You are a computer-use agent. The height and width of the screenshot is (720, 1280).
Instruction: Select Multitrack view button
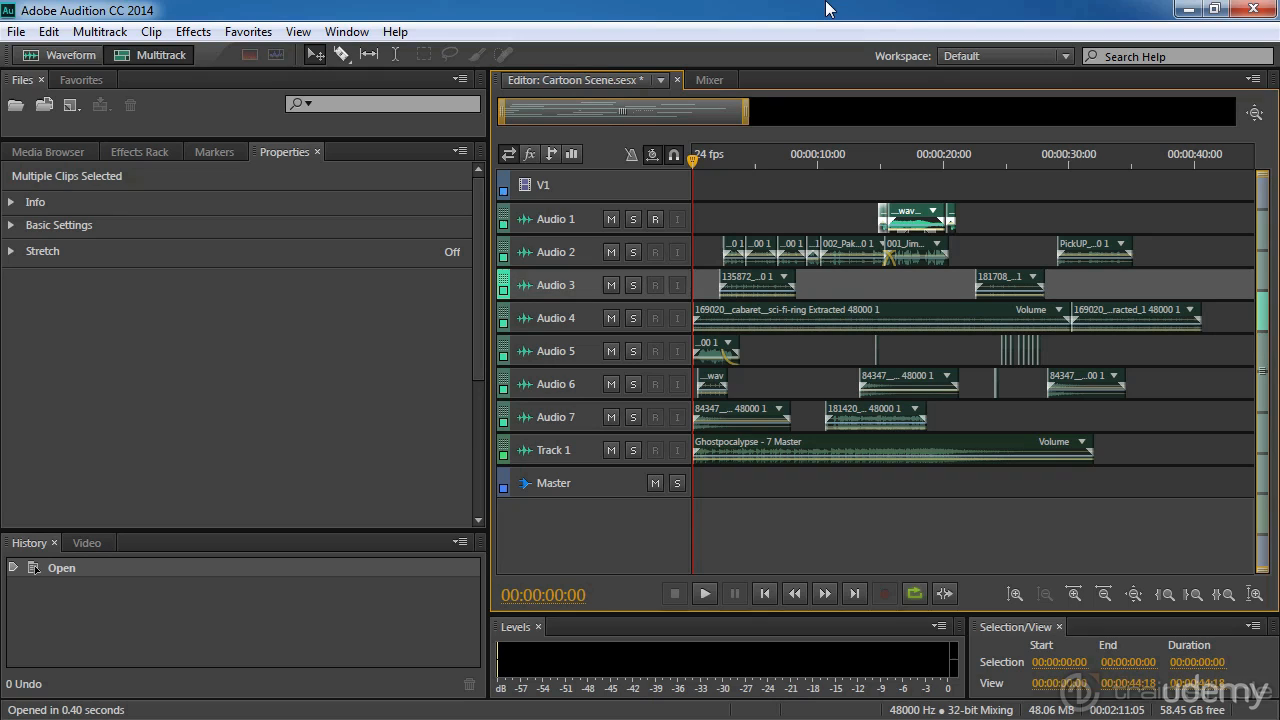point(151,55)
